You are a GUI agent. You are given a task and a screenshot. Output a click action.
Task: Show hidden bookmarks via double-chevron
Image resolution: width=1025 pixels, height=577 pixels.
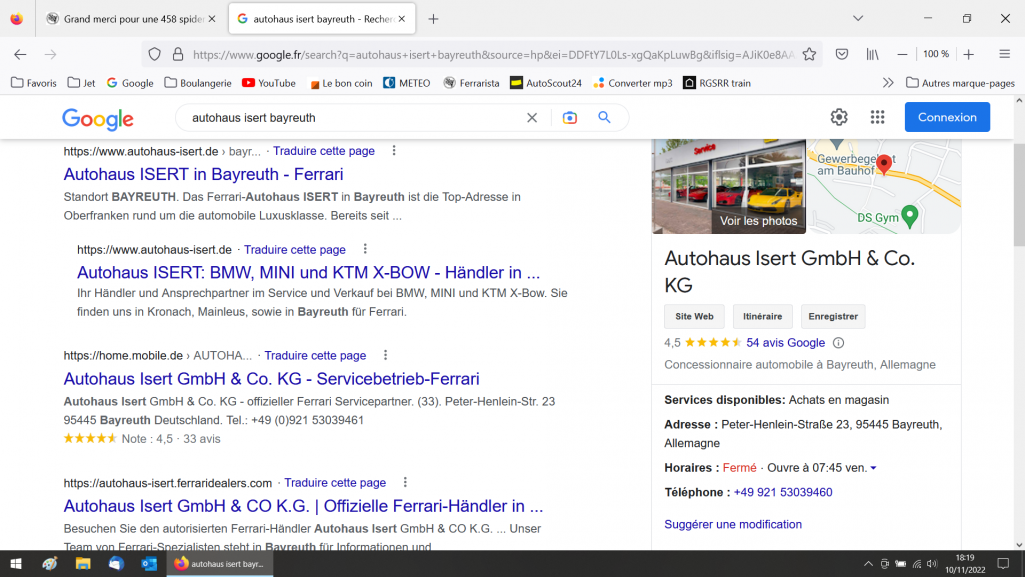888,83
